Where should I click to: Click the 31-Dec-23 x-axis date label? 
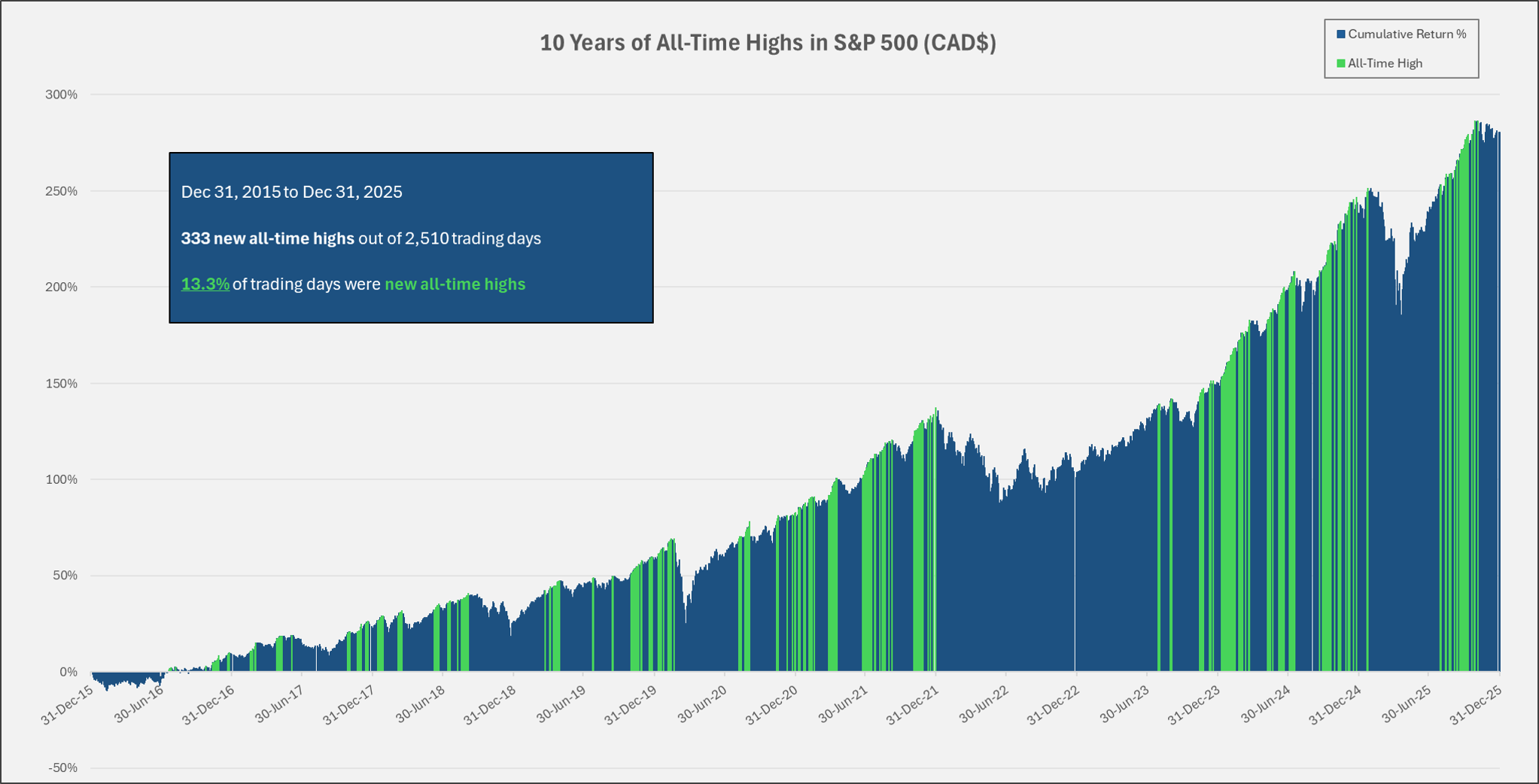(x=1194, y=704)
